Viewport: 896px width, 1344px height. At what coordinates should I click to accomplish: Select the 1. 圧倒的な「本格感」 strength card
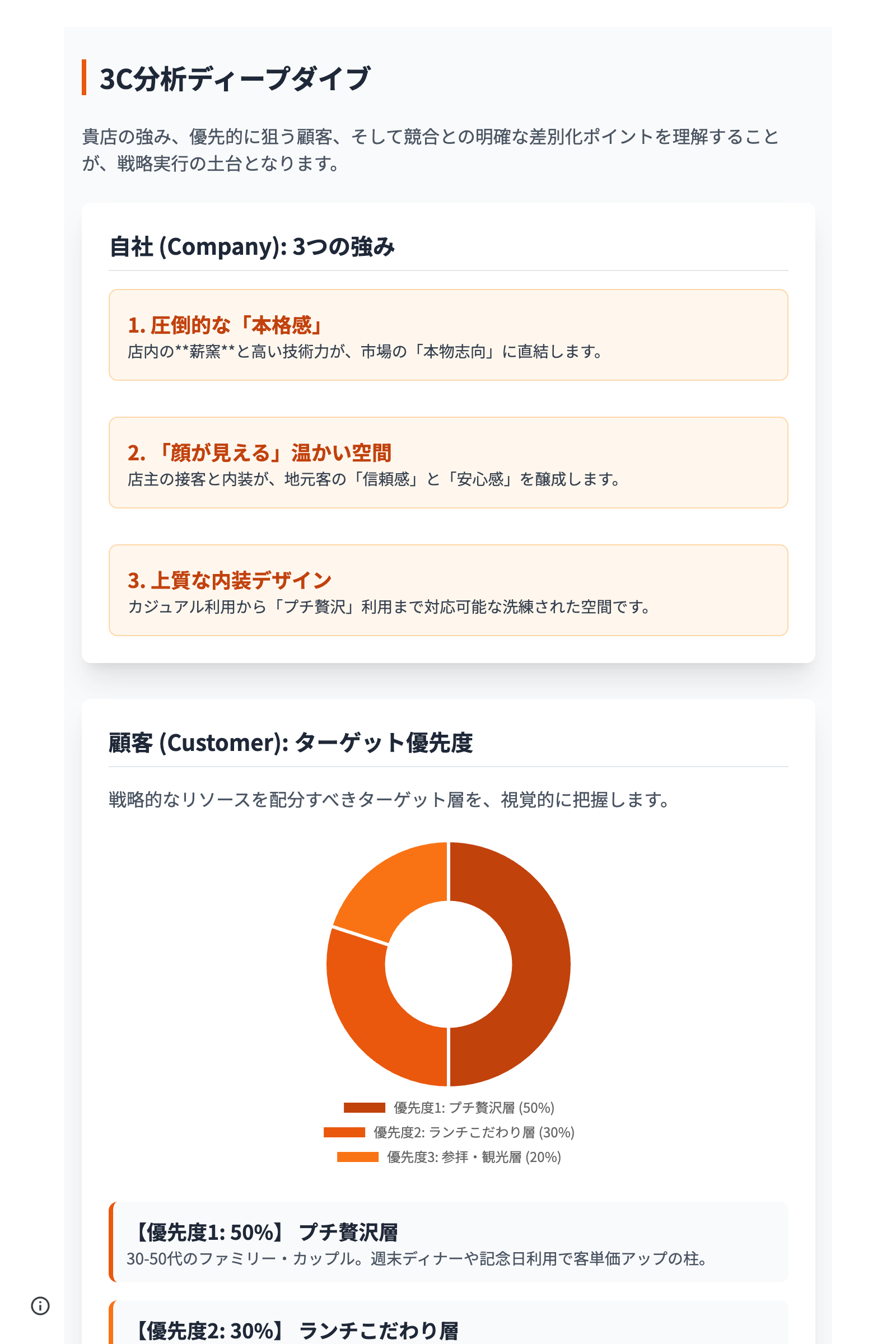(448, 335)
